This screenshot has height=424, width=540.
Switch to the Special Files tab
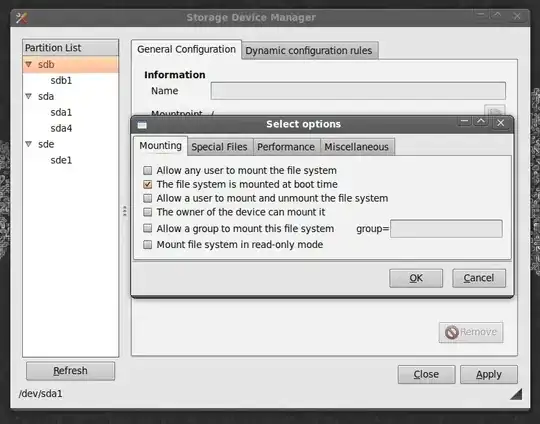219,147
